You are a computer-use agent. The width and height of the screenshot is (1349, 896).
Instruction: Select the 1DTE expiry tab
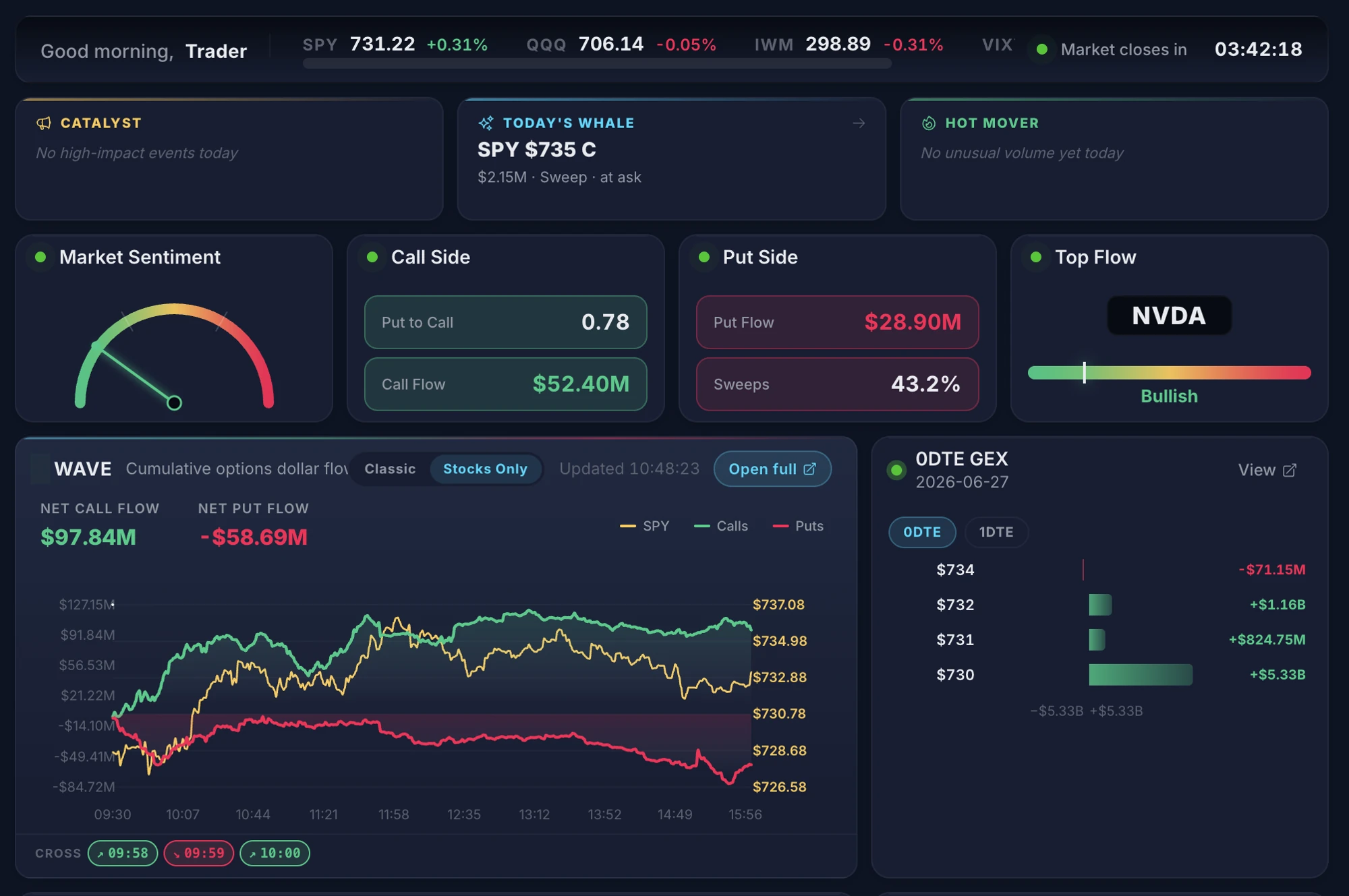pyautogui.click(x=996, y=532)
